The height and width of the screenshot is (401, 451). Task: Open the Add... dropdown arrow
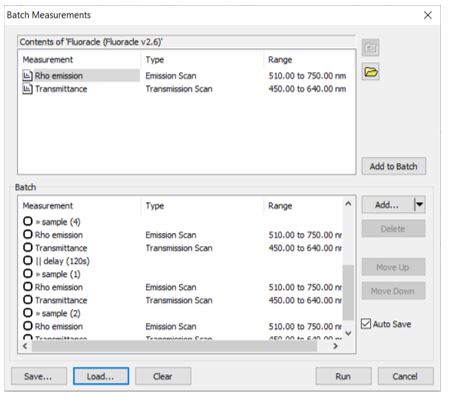420,204
